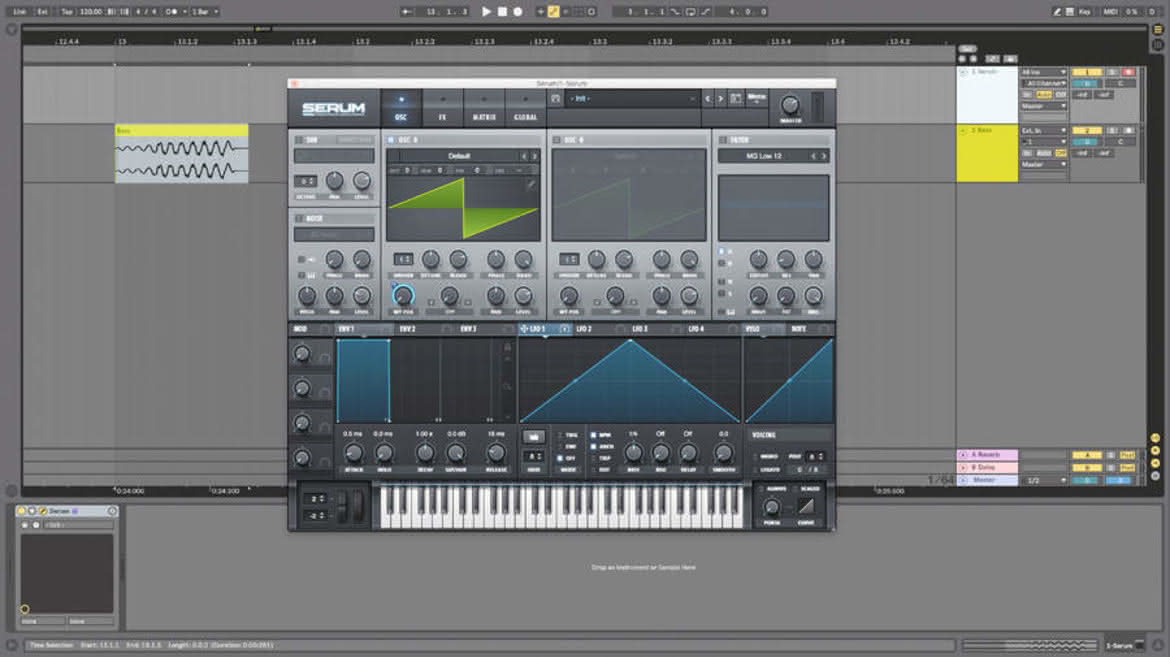Select the Bass audio clip in arrangement

click(x=181, y=154)
